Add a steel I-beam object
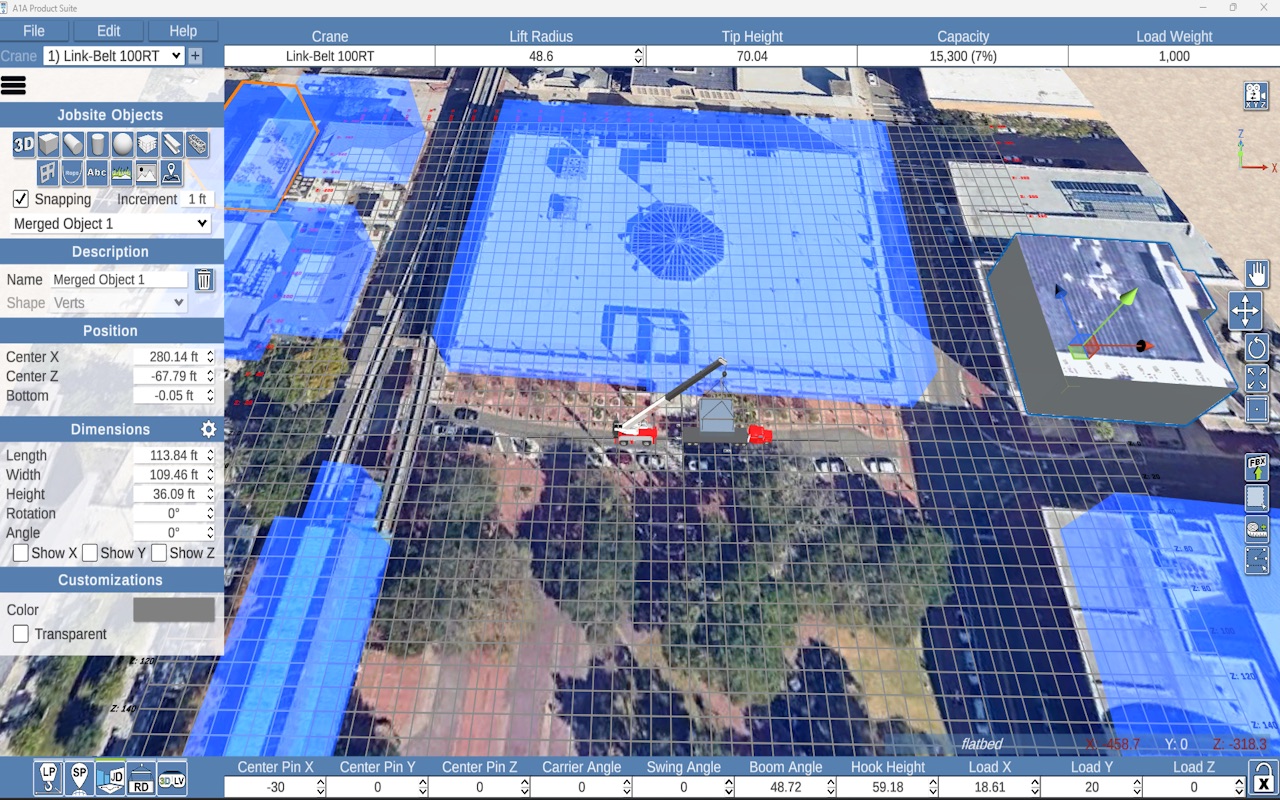This screenshot has height=800, width=1280. pos(172,145)
